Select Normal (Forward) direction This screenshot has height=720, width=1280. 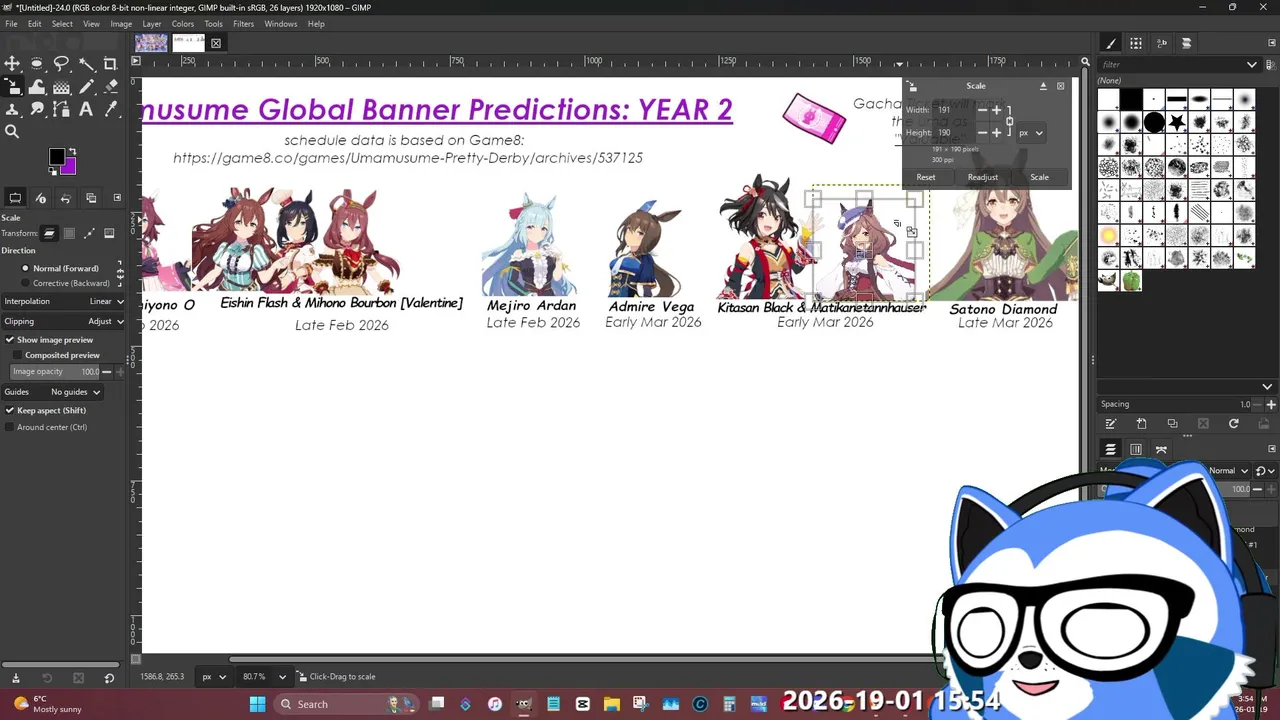(x=60, y=268)
